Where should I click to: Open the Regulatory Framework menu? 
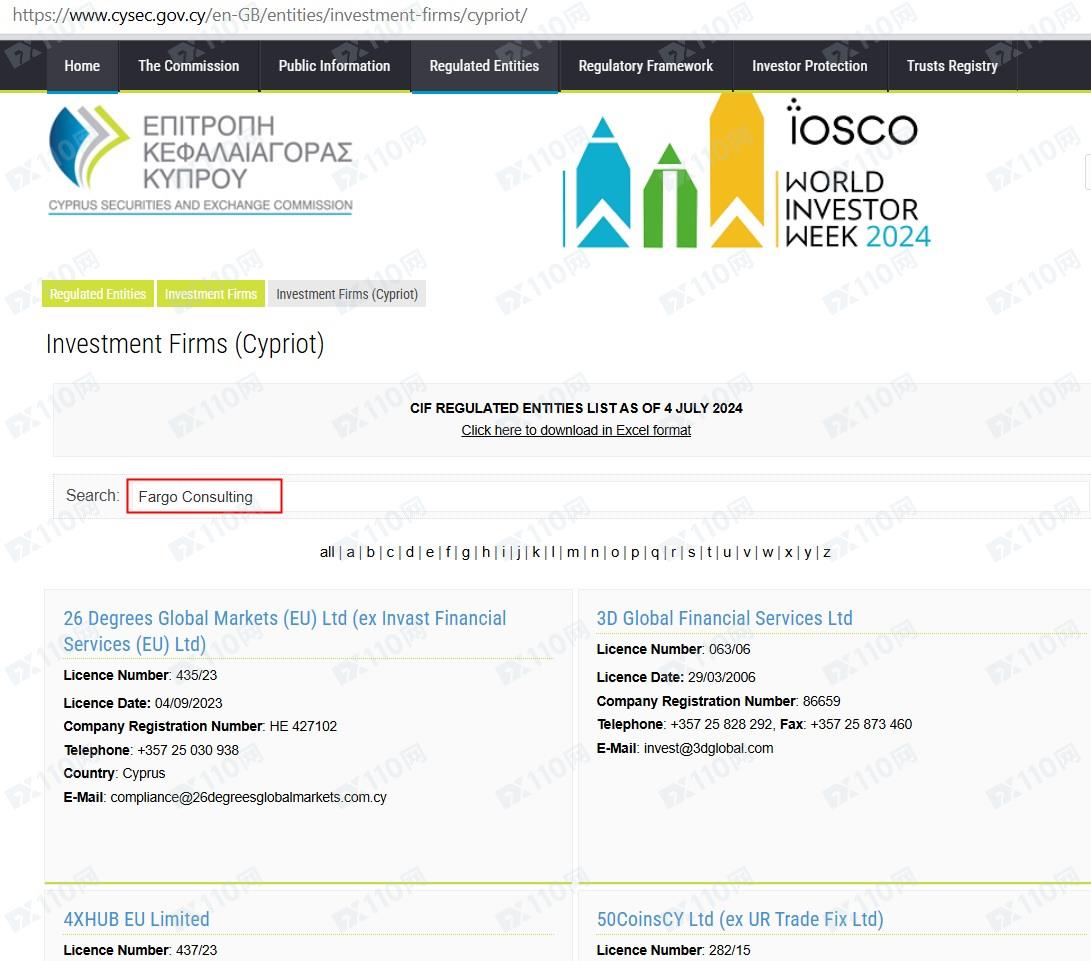click(646, 66)
